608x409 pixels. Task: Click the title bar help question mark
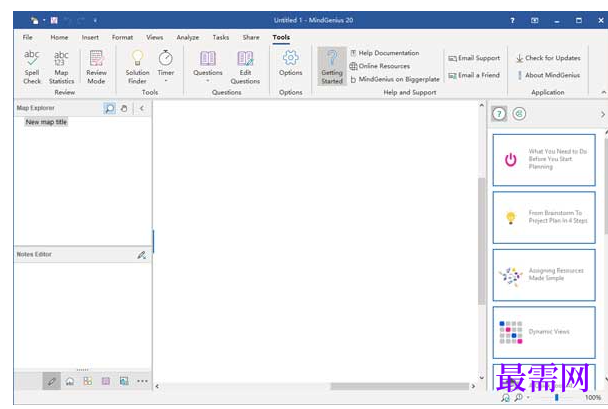(x=512, y=20)
